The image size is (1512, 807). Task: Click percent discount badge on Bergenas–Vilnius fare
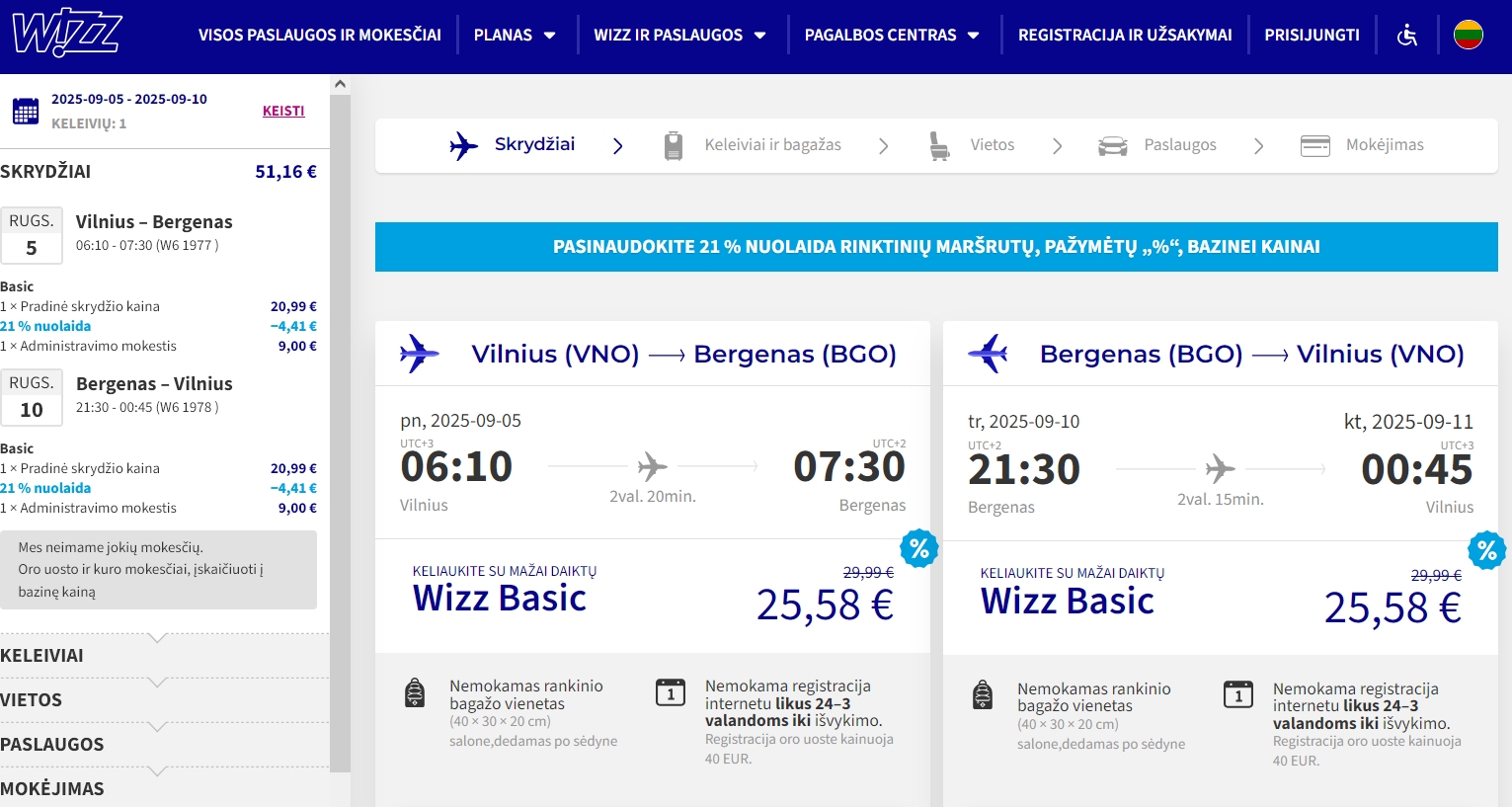1487,550
